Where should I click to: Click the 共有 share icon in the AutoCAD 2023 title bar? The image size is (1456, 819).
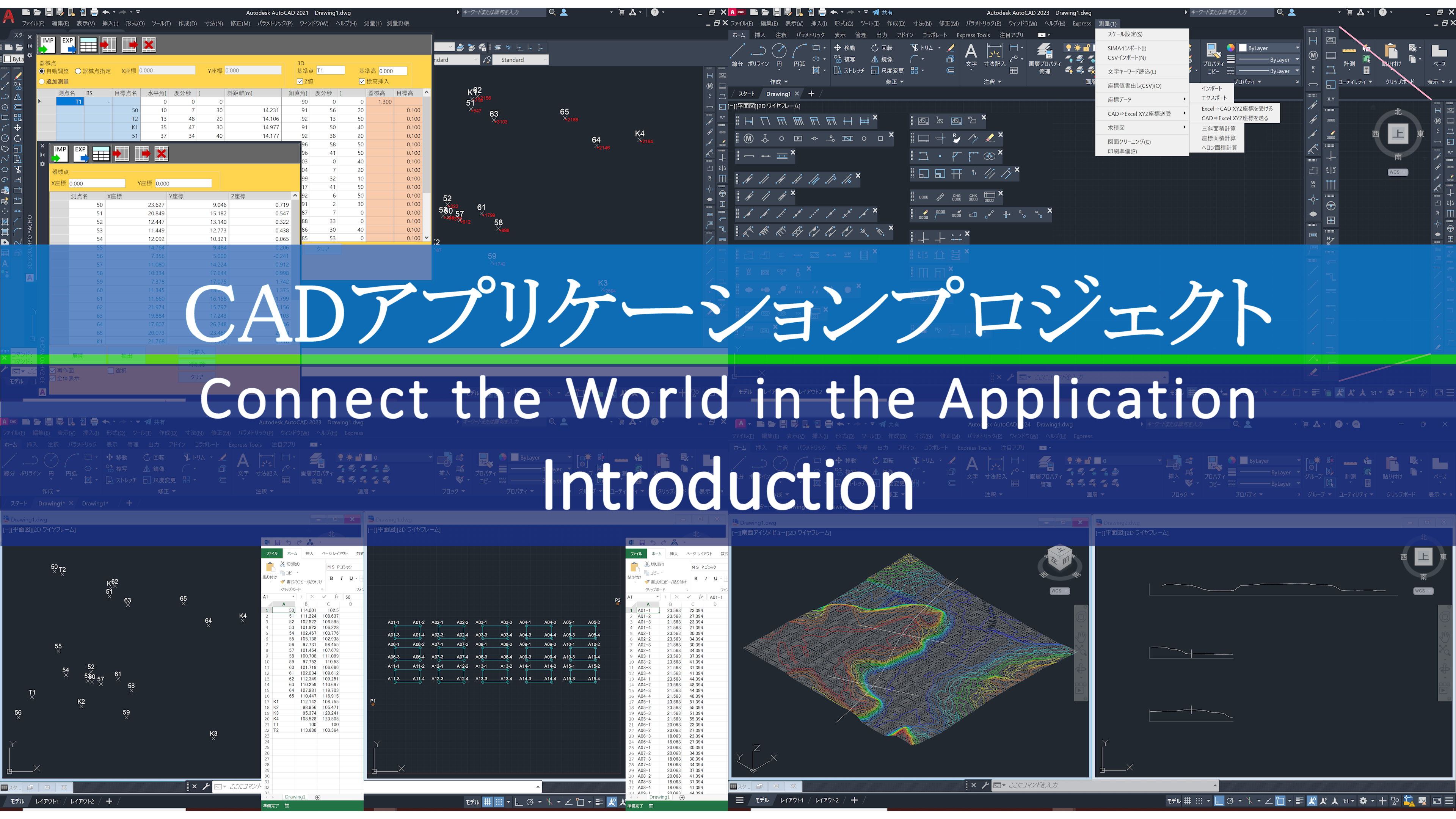[882, 12]
